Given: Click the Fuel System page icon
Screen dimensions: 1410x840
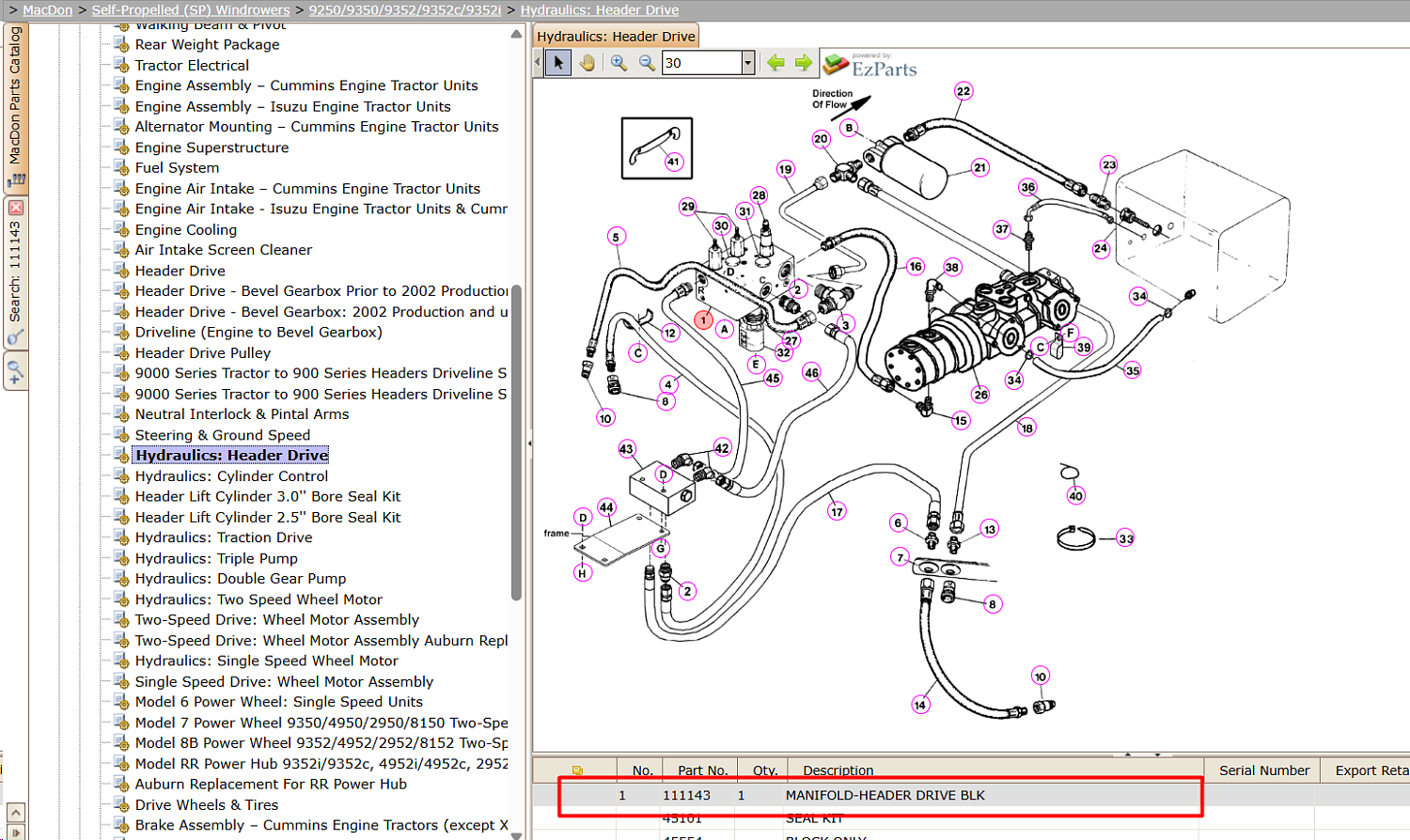Looking at the screenshot, I should click(x=121, y=167).
